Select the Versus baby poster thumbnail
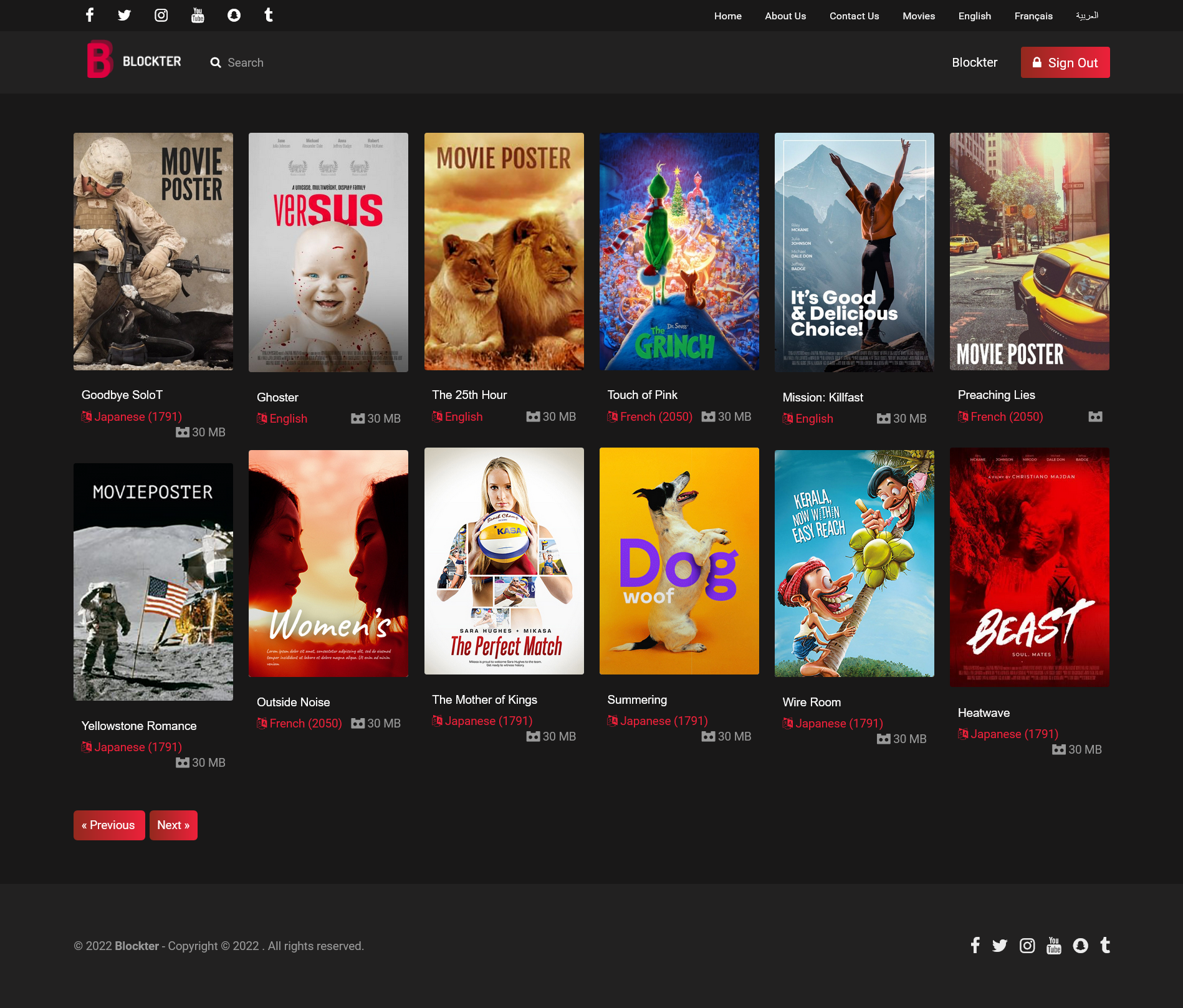Screen dimensions: 1183x1008 click(328, 252)
